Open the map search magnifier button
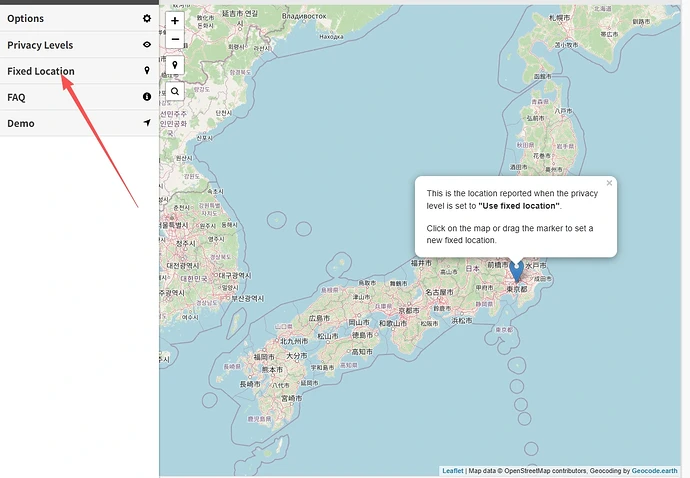This screenshot has width=690, height=478. pyautogui.click(x=175, y=91)
